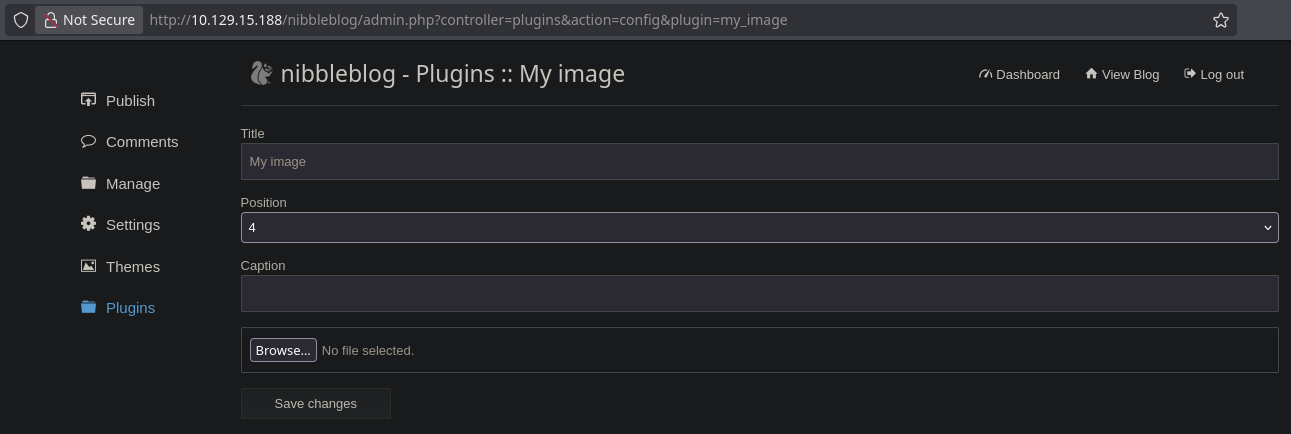Viewport: 1291px width, 434px height.
Task: Log out of the admin panel
Action: [1214, 74]
